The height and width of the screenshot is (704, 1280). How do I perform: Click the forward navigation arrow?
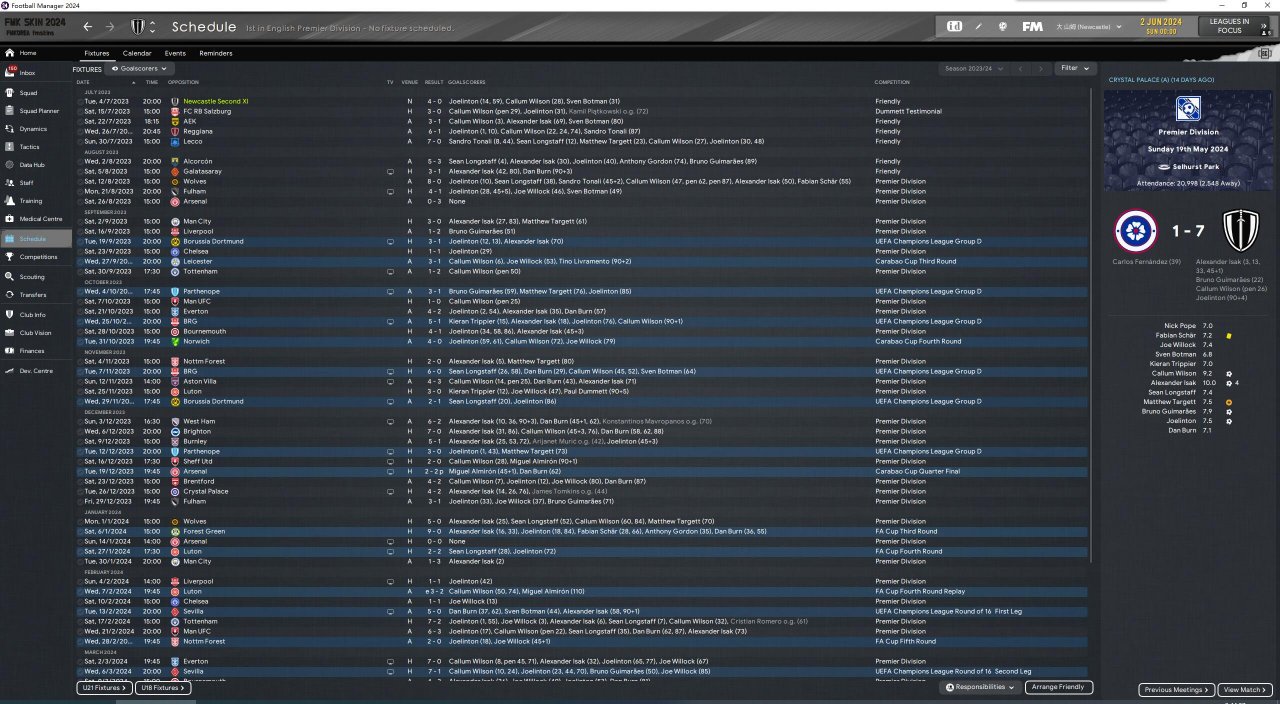tap(110, 27)
